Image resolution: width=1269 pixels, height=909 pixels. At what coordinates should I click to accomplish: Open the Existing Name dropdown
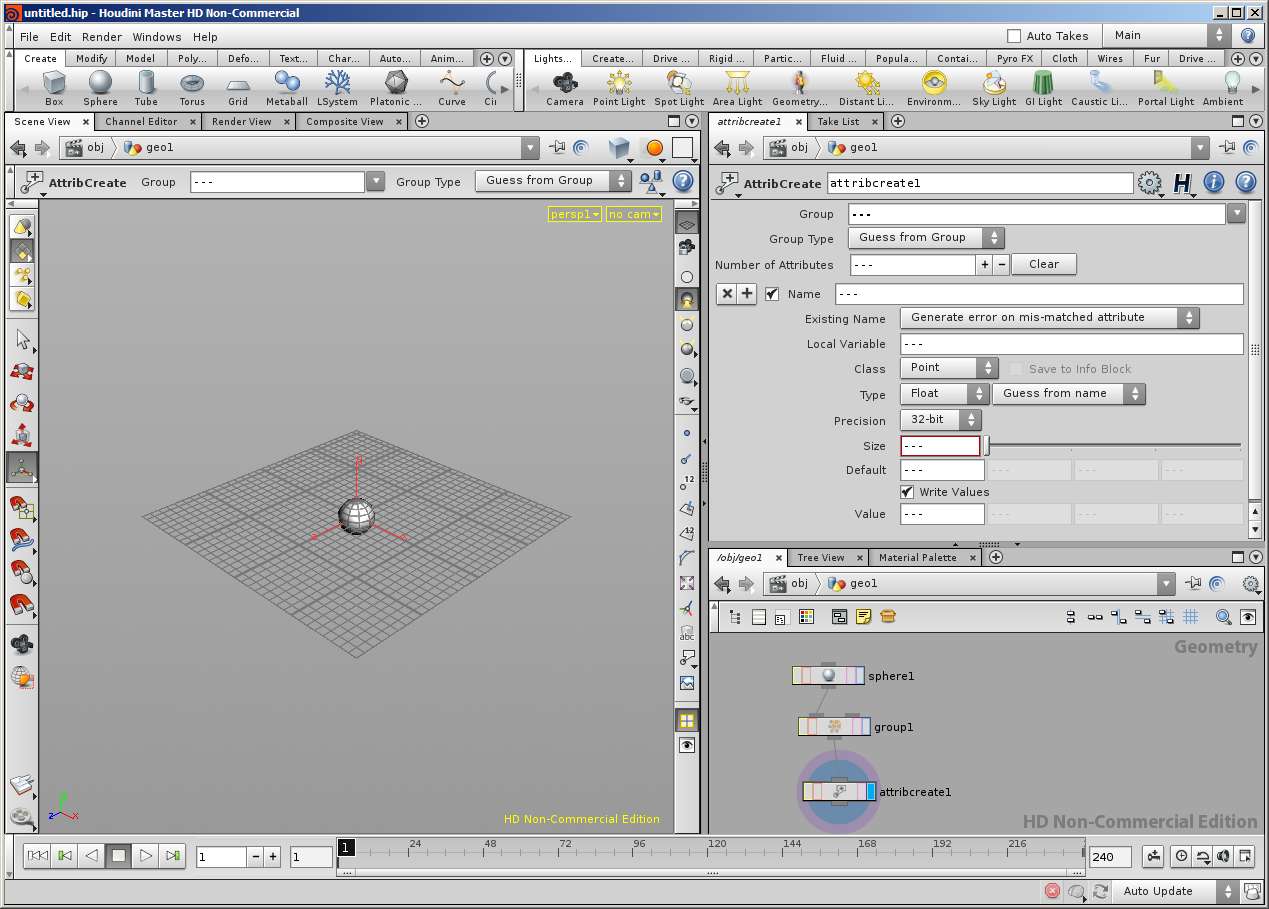1049,318
